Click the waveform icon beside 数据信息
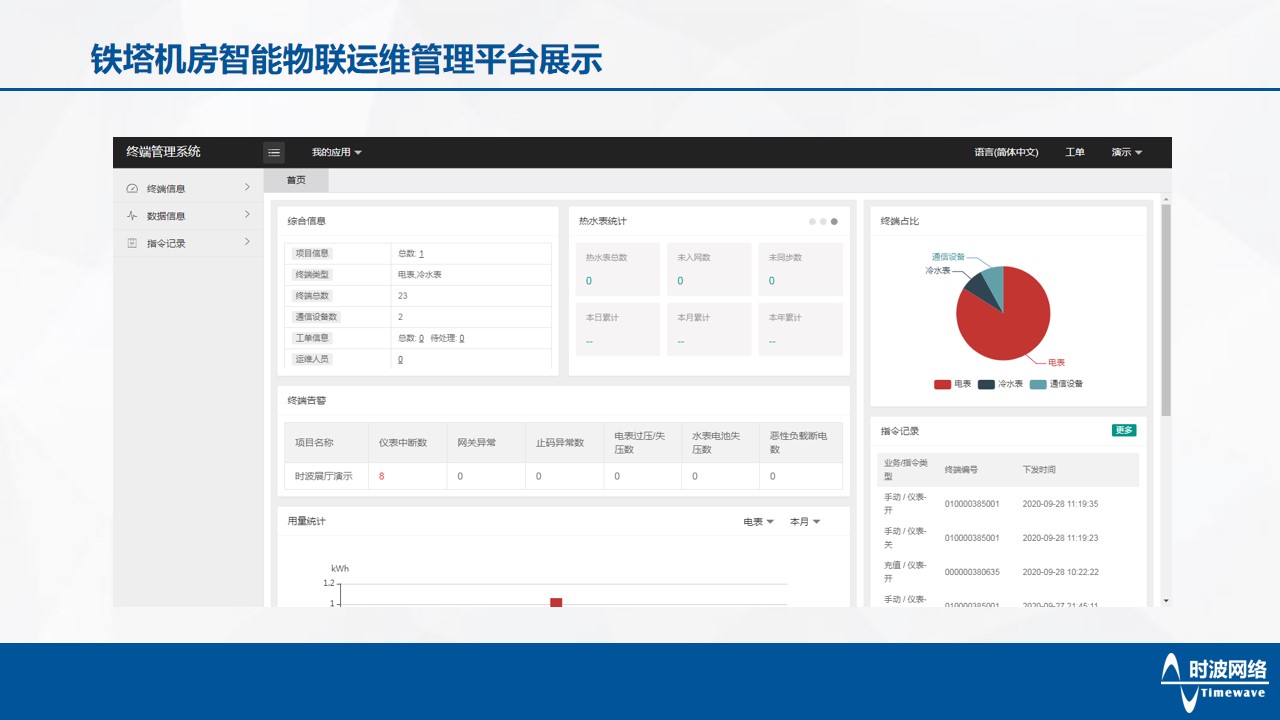Viewport: 1280px width, 720px height. (132, 216)
